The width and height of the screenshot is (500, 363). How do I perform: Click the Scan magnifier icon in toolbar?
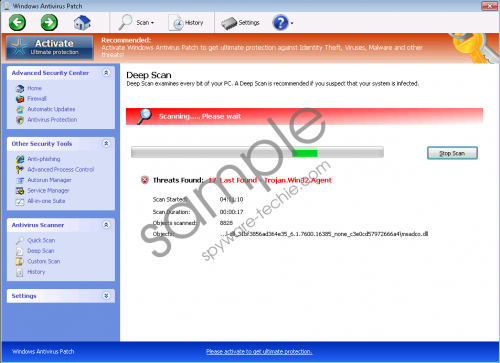pos(125,22)
